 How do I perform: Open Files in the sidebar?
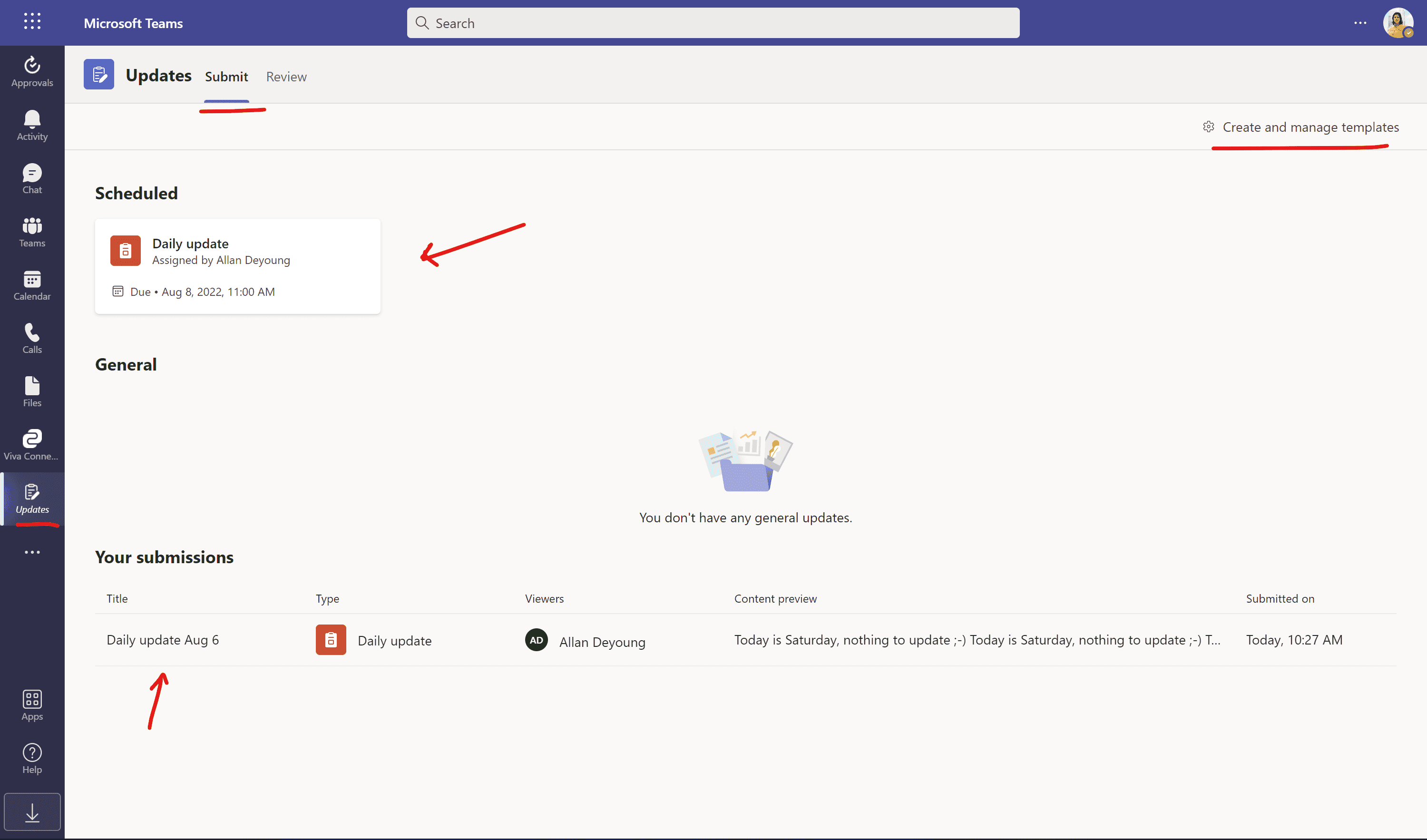coord(32,391)
